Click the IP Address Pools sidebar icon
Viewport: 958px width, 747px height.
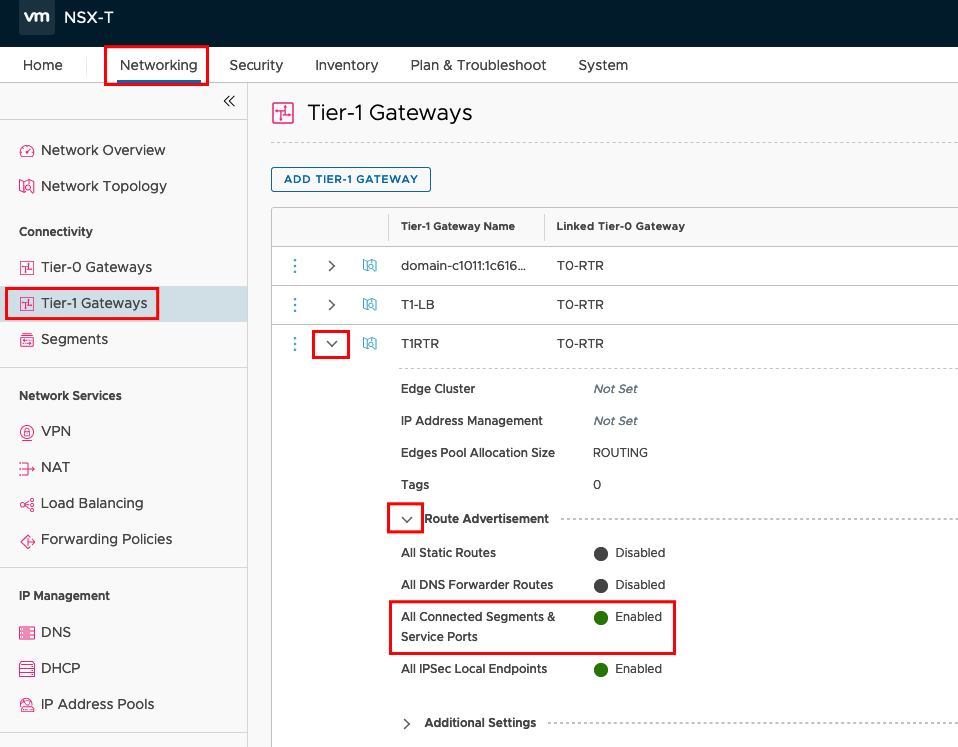(x=27, y=705)
